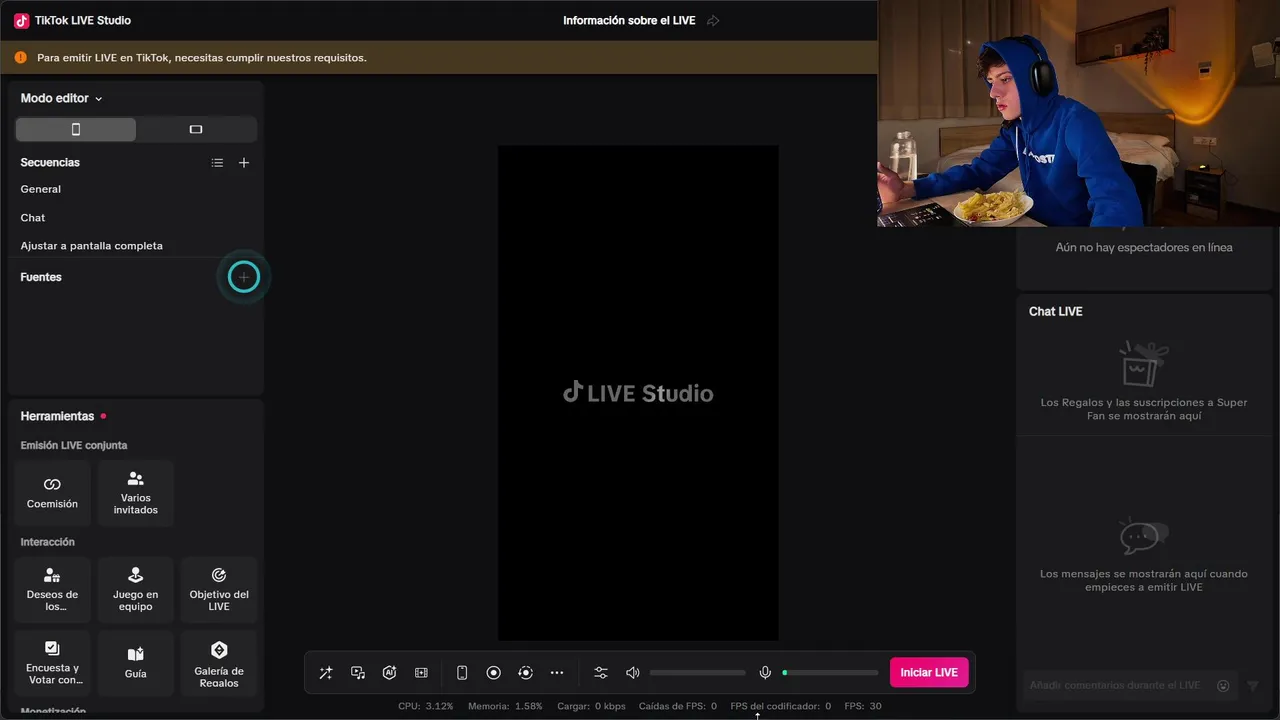Click the phone preview icon in toolbar

[x=462, y=673]
